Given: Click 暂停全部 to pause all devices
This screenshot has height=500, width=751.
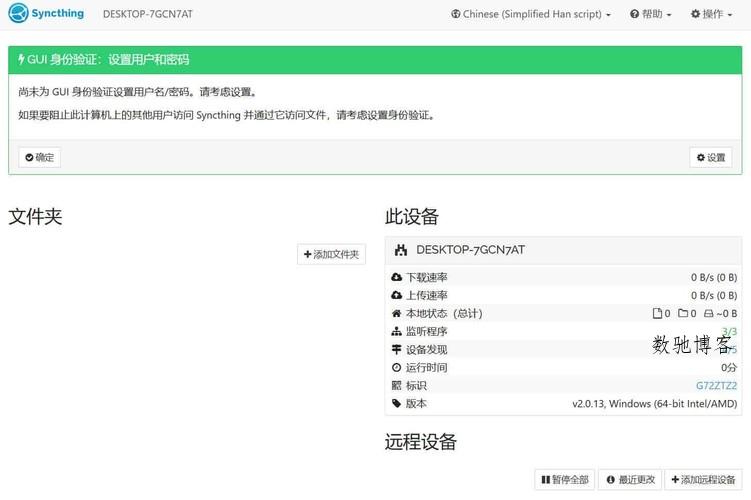Looking at the screenshot, I should [x=565, y=479].
